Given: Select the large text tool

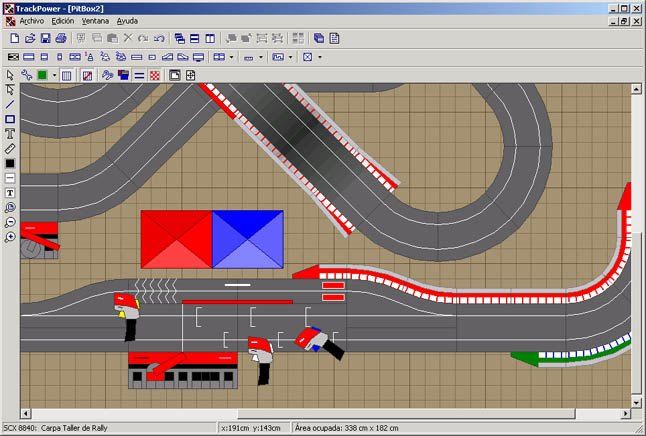Looking at the screenshot, I should point(10,134).
